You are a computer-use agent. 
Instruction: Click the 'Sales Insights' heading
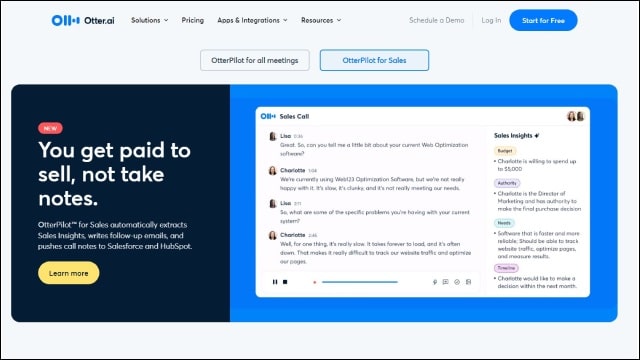(x=513, y=136)
